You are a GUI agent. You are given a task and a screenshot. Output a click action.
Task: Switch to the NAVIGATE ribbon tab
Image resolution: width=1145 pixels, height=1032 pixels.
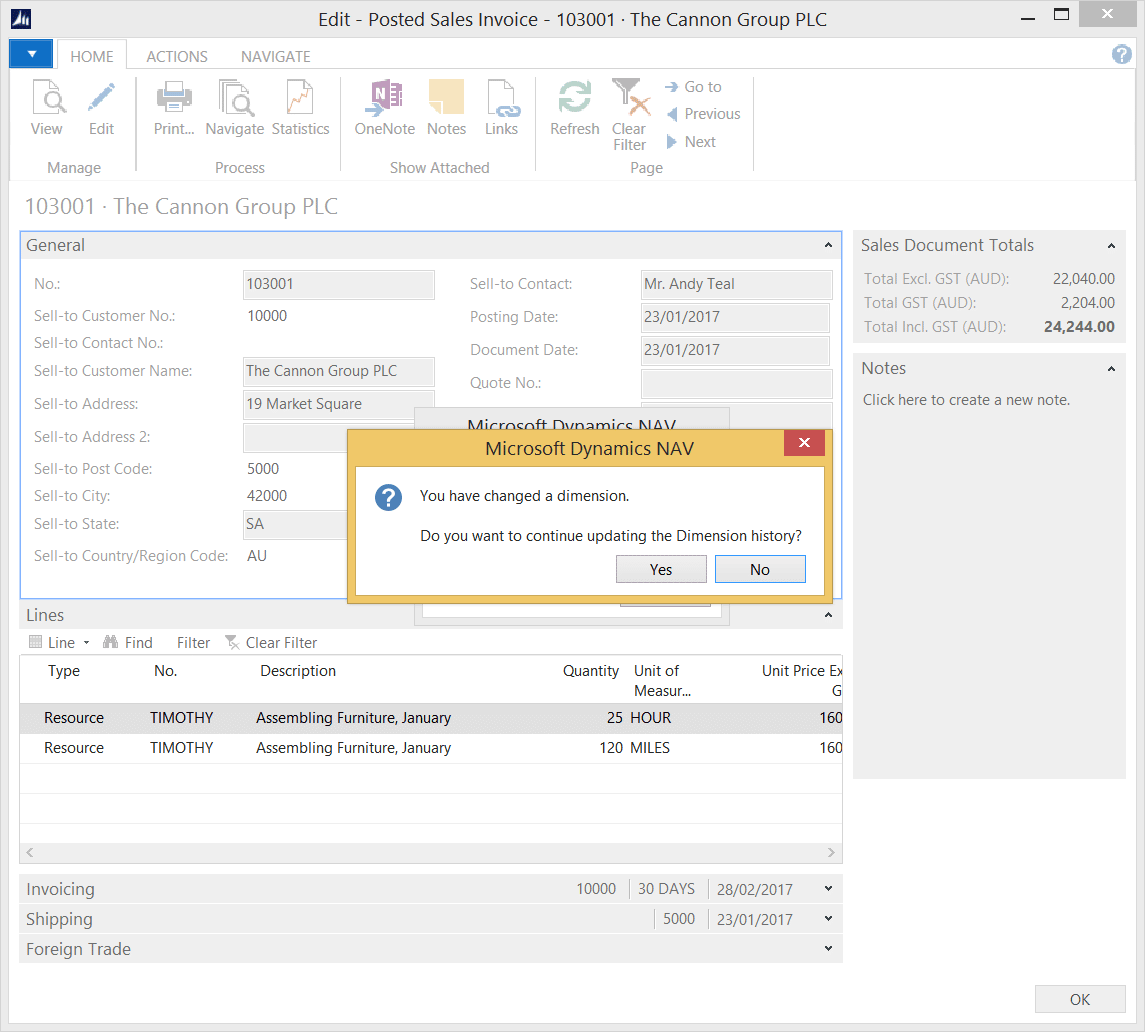click(276, 56)
